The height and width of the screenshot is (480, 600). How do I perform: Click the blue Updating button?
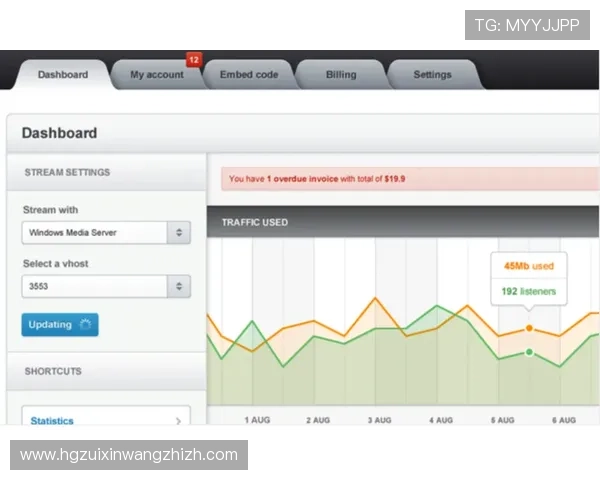coord(60,325)
